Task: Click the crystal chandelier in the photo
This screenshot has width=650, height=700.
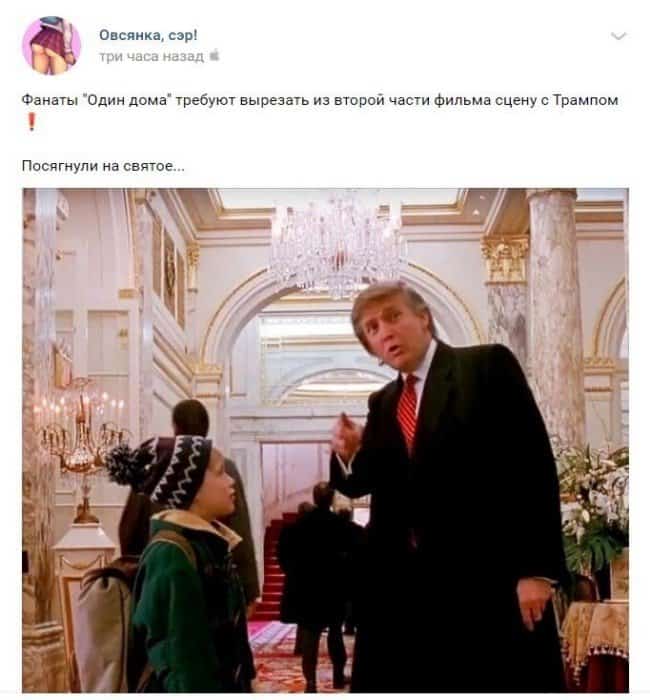Action: [x=338, y=244]
